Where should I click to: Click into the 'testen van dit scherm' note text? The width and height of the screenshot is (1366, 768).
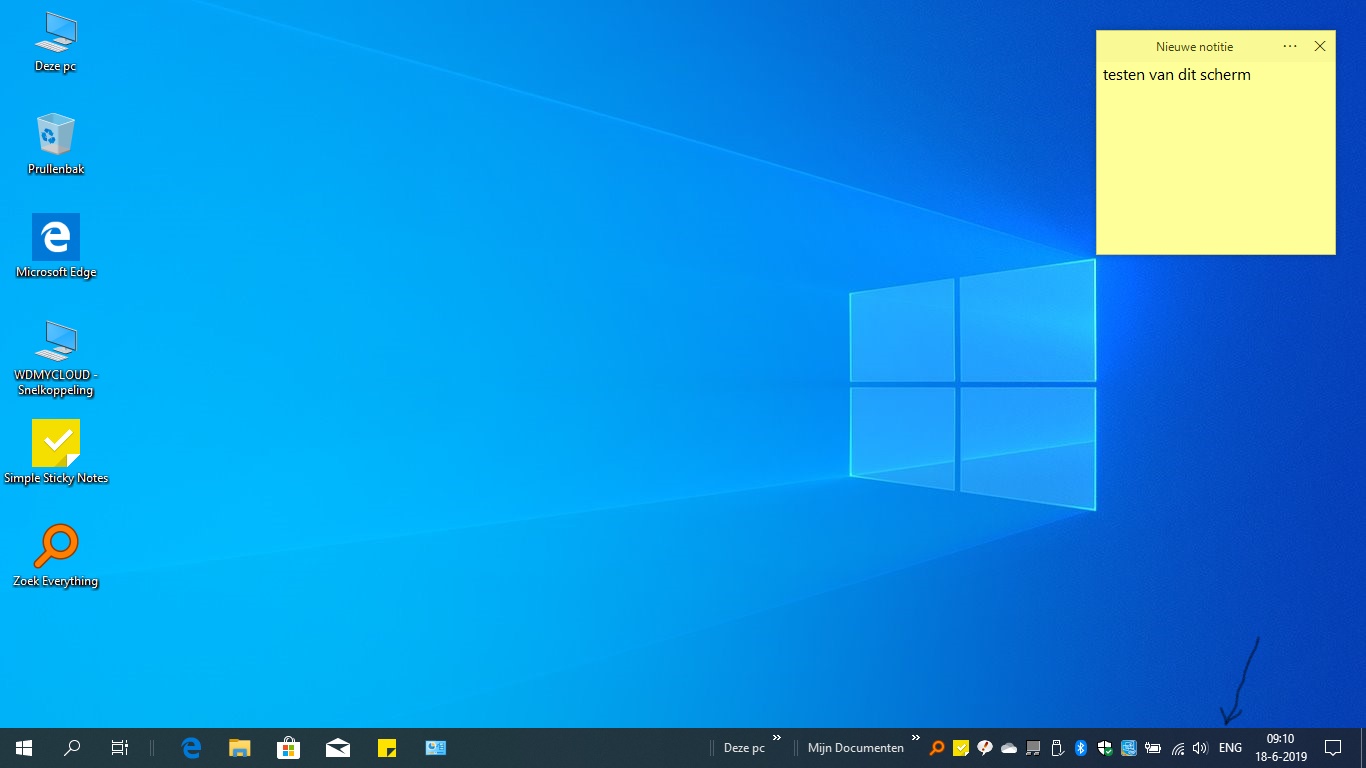[1176, 75]
